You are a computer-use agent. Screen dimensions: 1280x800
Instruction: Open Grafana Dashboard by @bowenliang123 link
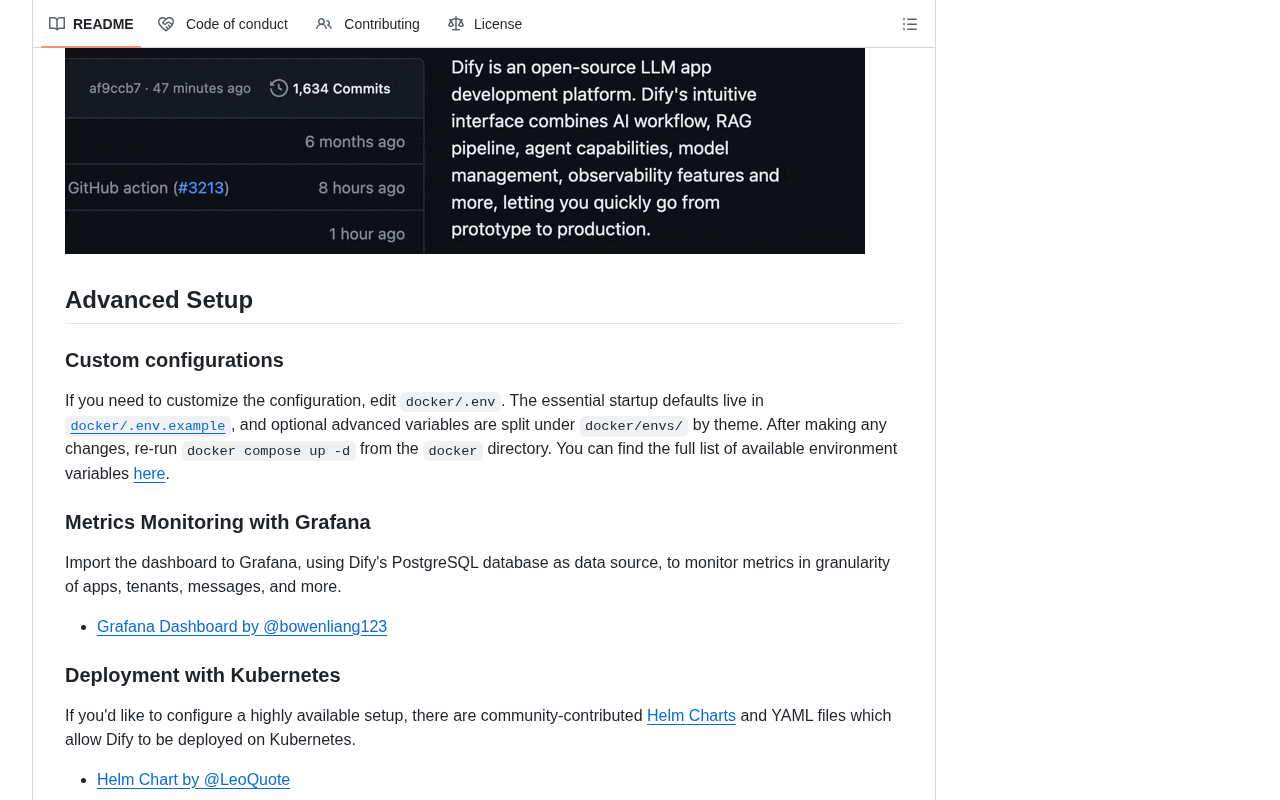point(242,627)
